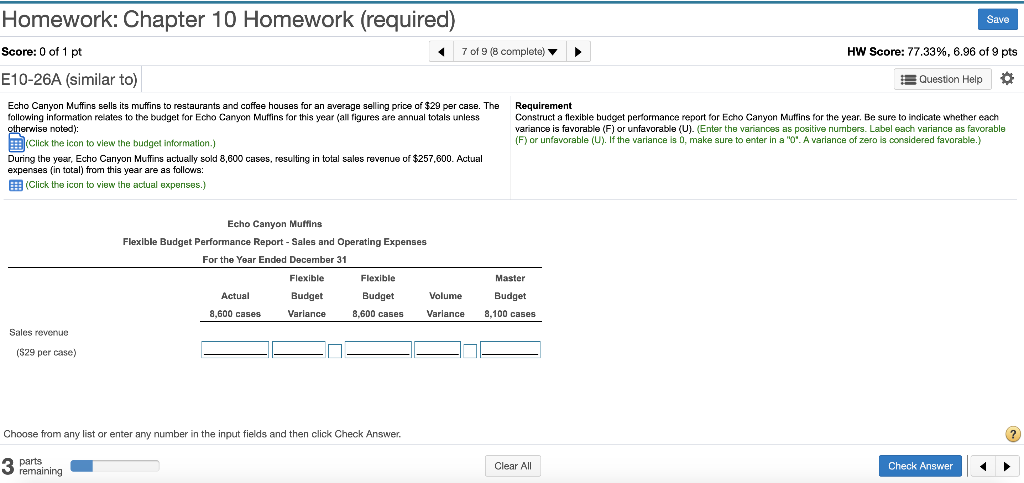The height and width of the screenshot is (483, 1024).
Task: Click the 'Score: 0 of 1 pt' text
Action: (42, 52)
